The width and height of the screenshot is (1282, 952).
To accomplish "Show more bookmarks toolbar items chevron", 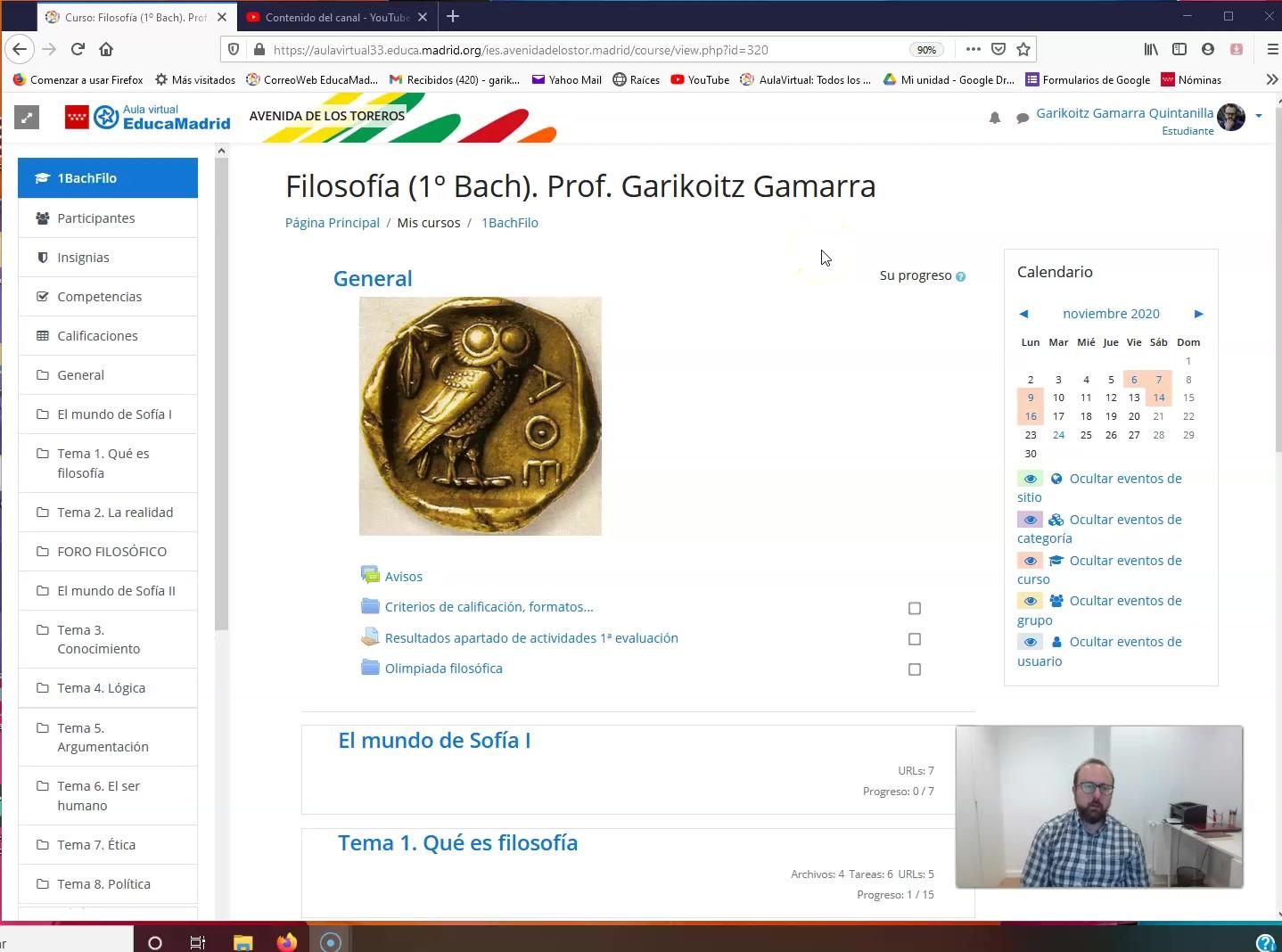I will click(1271, 79).
